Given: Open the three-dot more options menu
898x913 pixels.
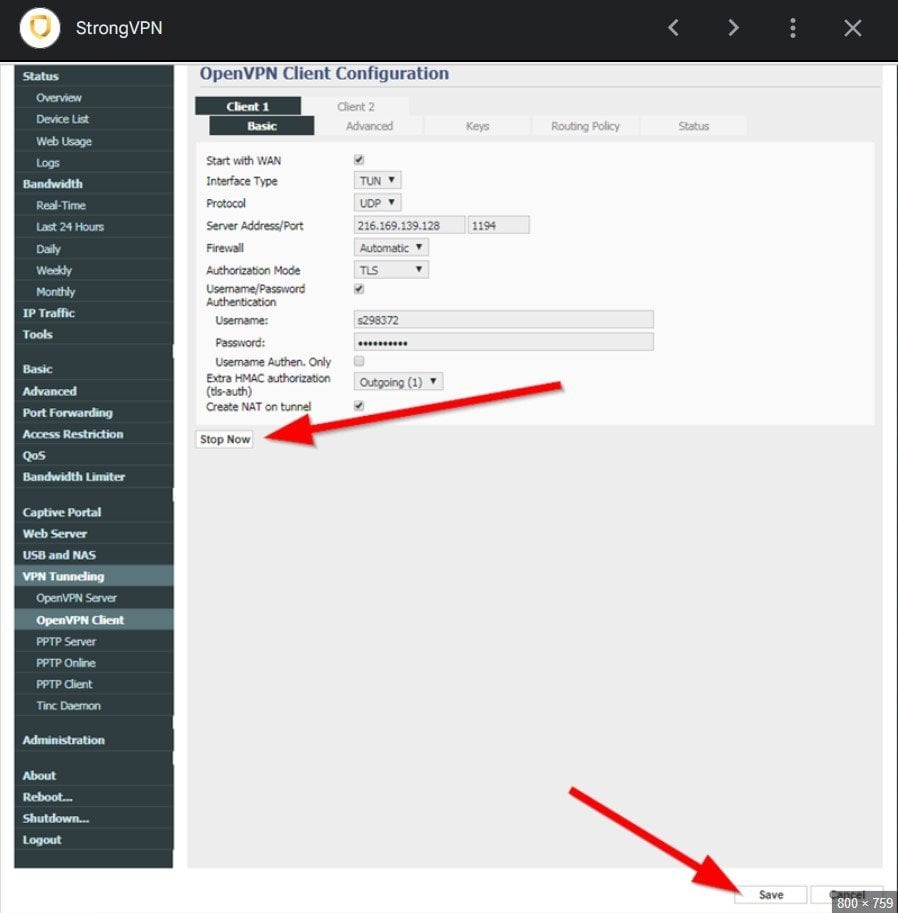Looking at the screenshot, I should click(x=793, y=27).
